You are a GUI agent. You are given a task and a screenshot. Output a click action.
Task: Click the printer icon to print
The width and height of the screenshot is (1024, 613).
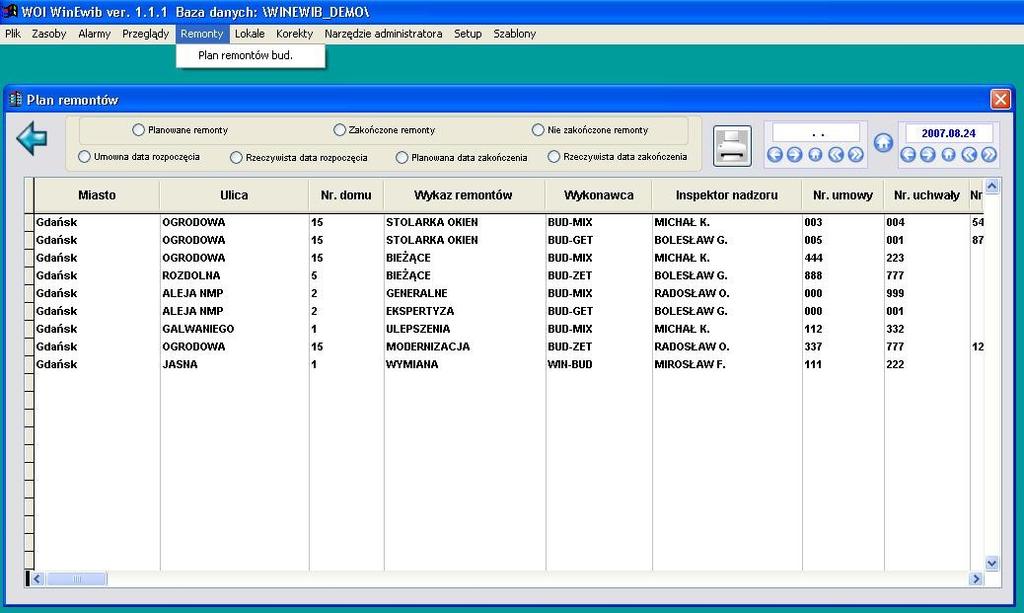tap(732, 146)
